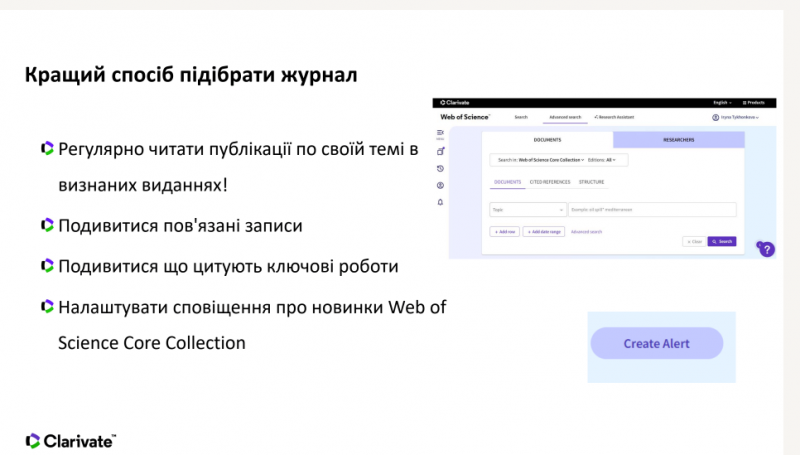Expand the Iryna Tykhonkova account dropdown
Screen dimensions: 800x455
coord(739,117)
